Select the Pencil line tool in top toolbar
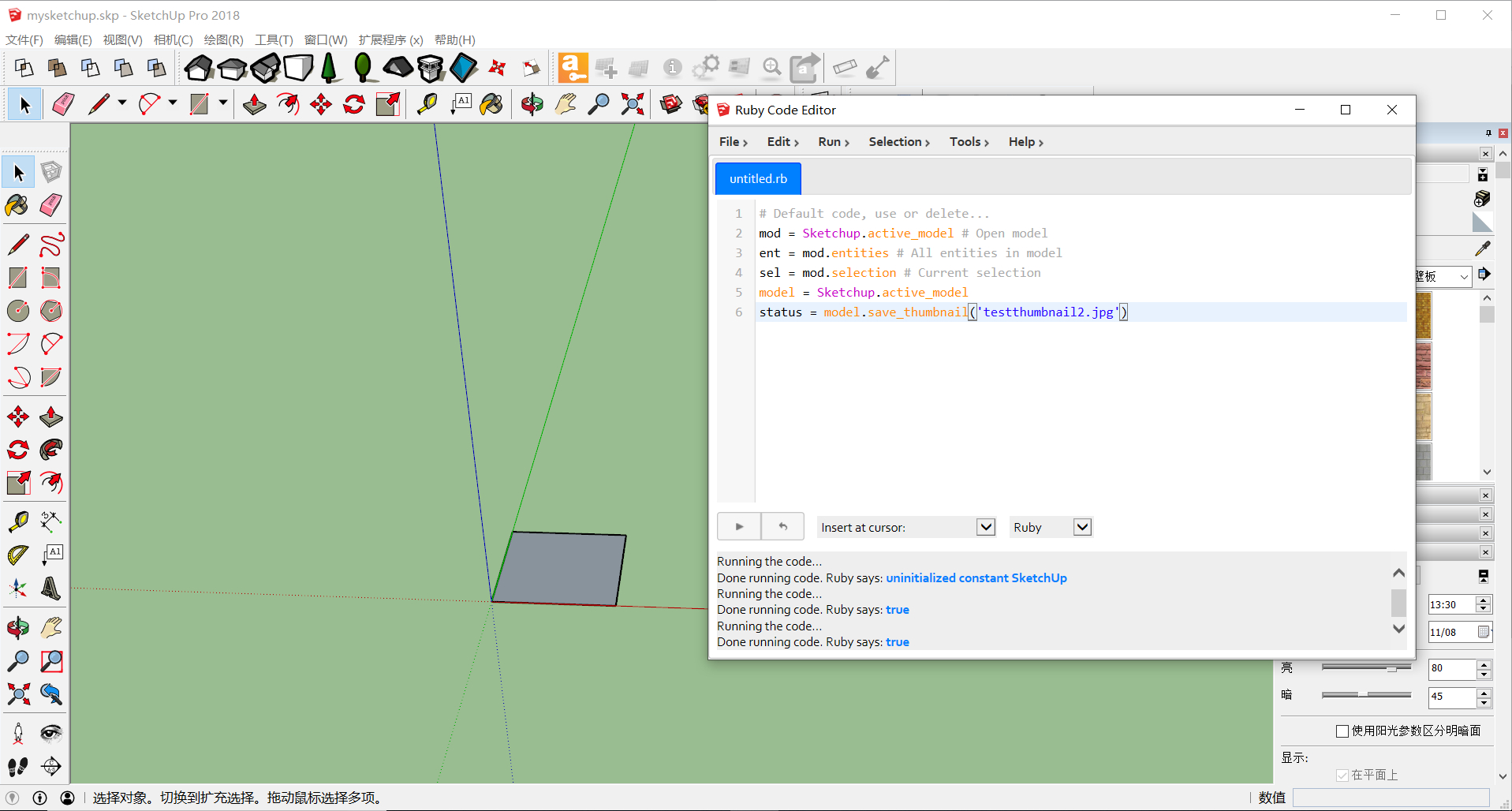 click(x=99, y=104)
